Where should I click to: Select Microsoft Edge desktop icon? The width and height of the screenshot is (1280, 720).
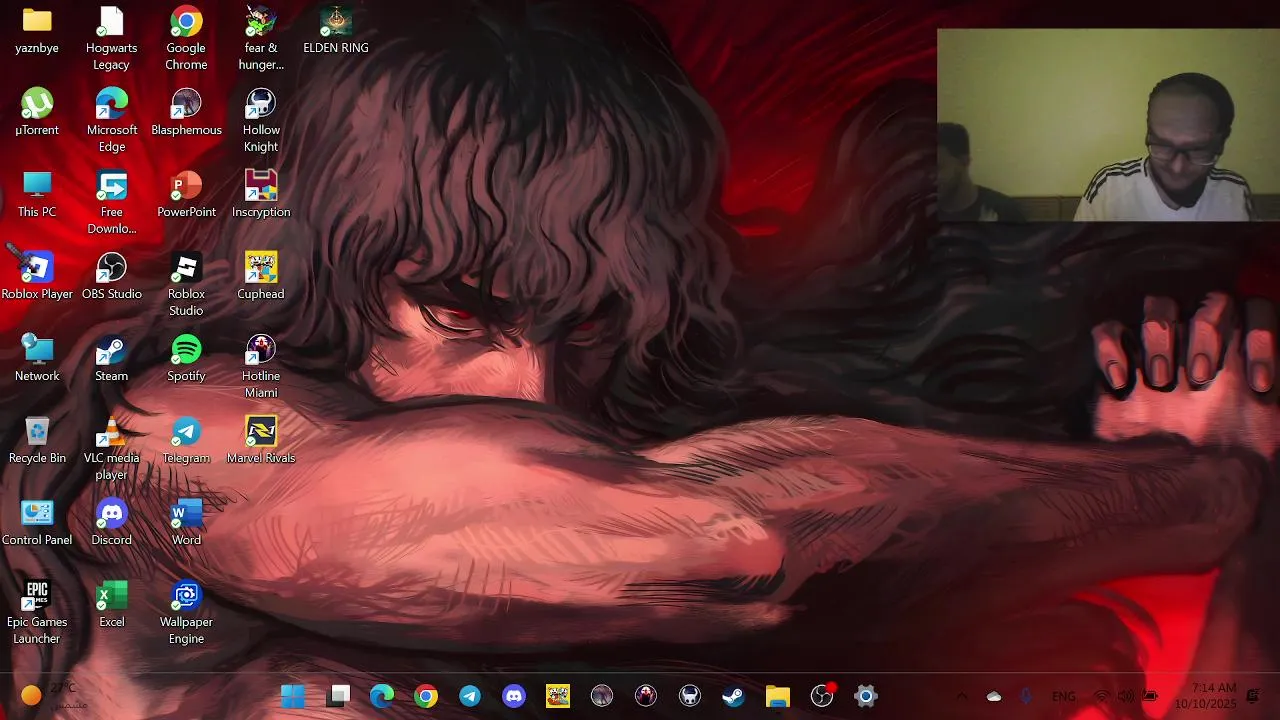tap(111, 121)
